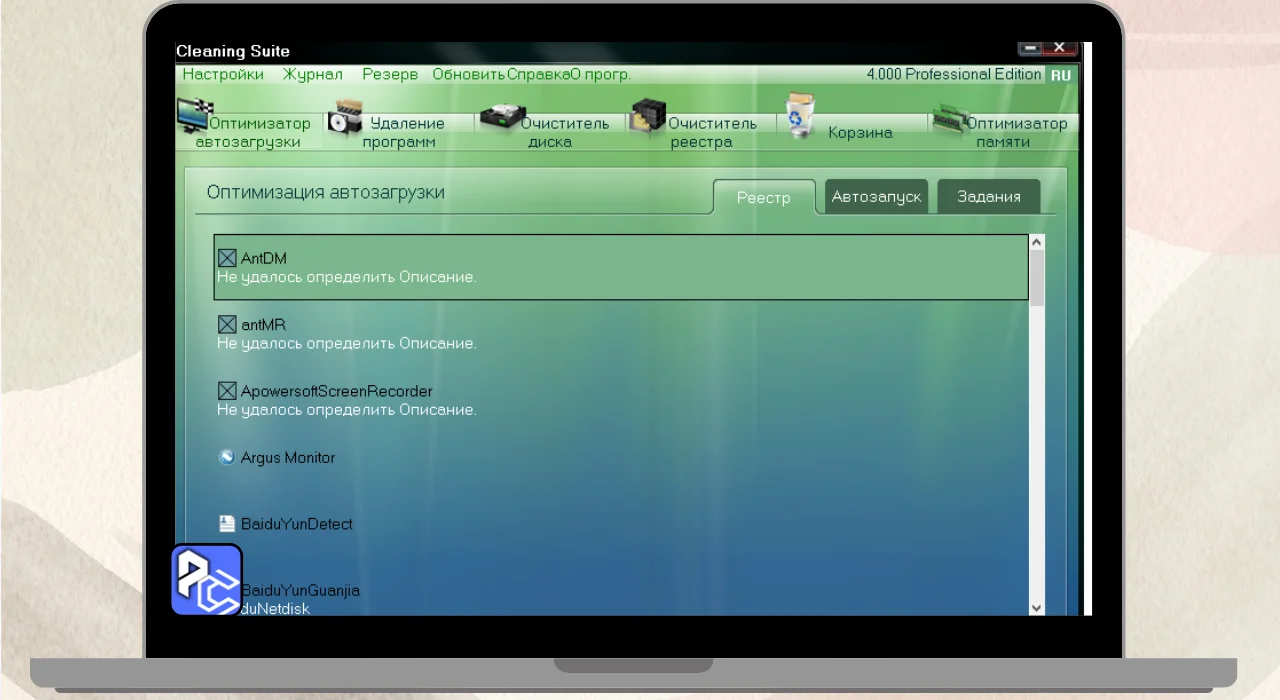Click the vertical scrollbar thumb
Viewport: 1280px width, 700px height.
(1036, 278)
